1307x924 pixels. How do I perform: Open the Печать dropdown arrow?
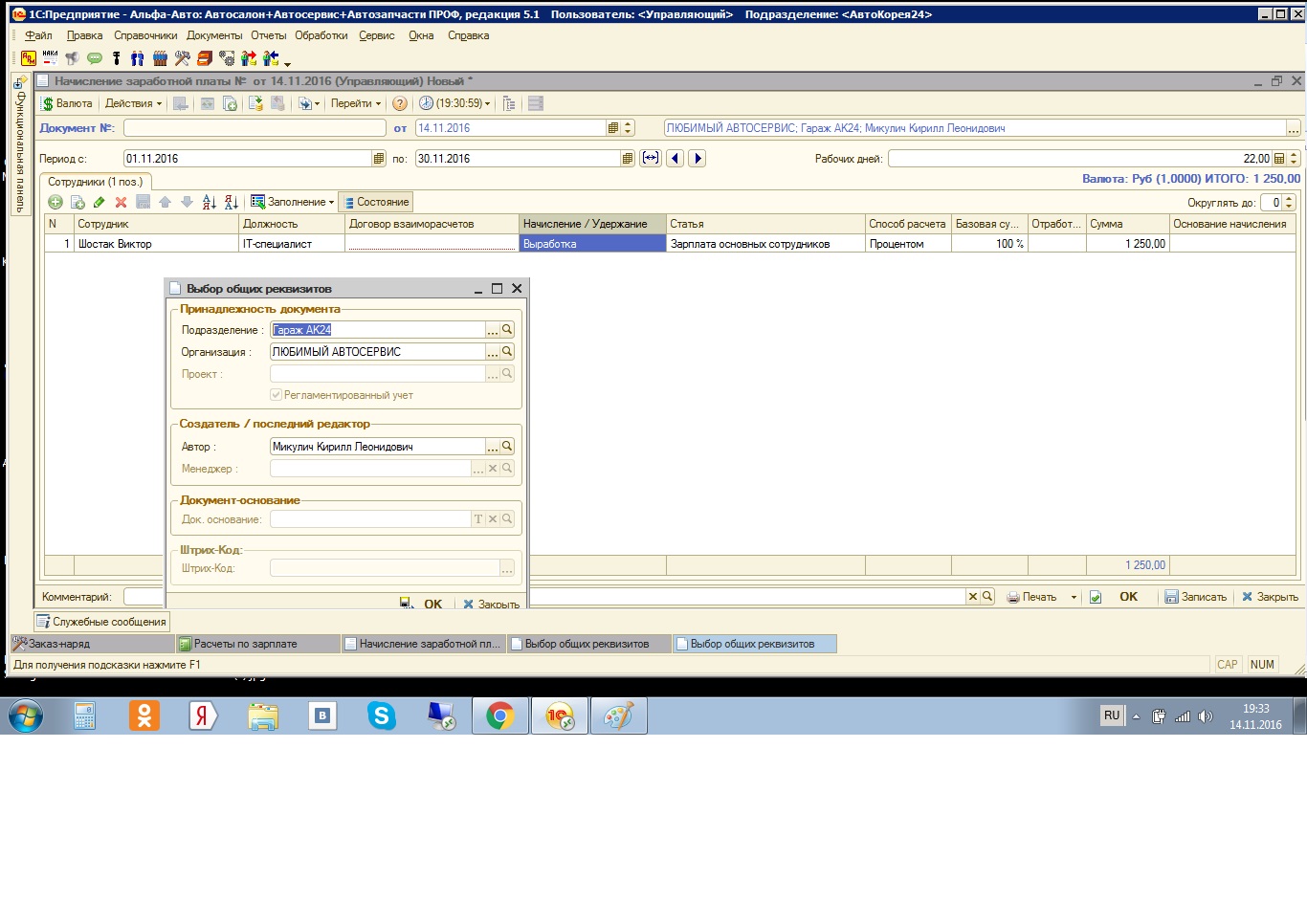[x=1074, y=597]
